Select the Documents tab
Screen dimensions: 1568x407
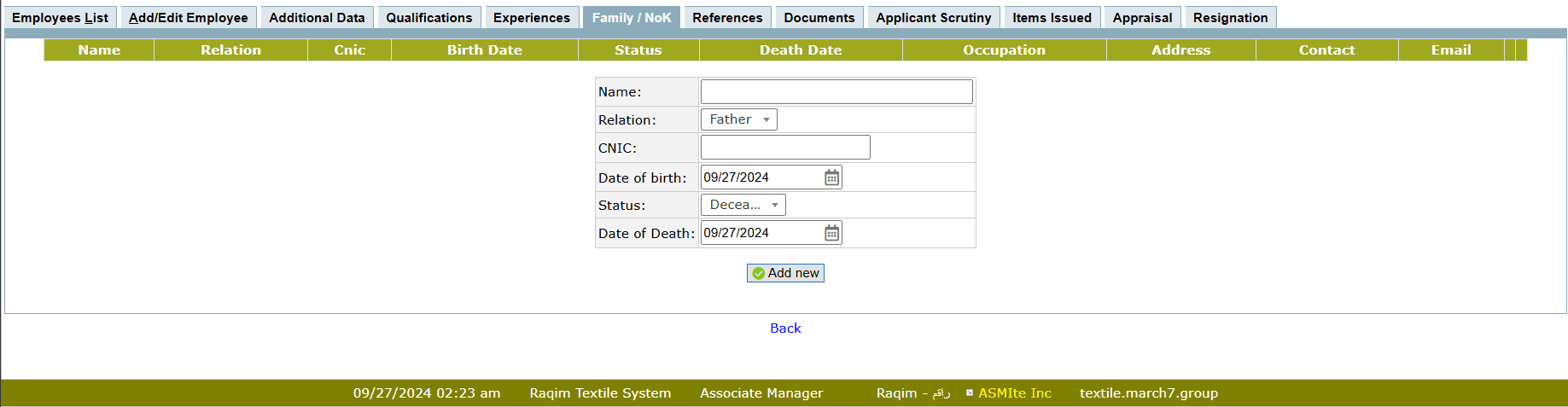[819, 18]
